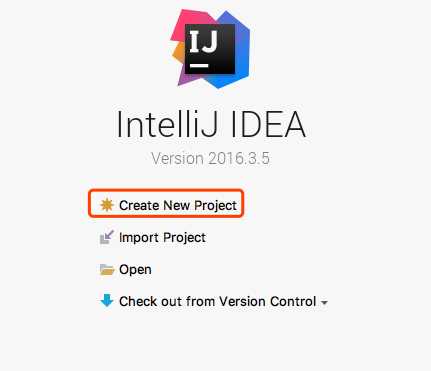
Task: Click the Version 2016.3.5 label
Action: coord(210,158)
